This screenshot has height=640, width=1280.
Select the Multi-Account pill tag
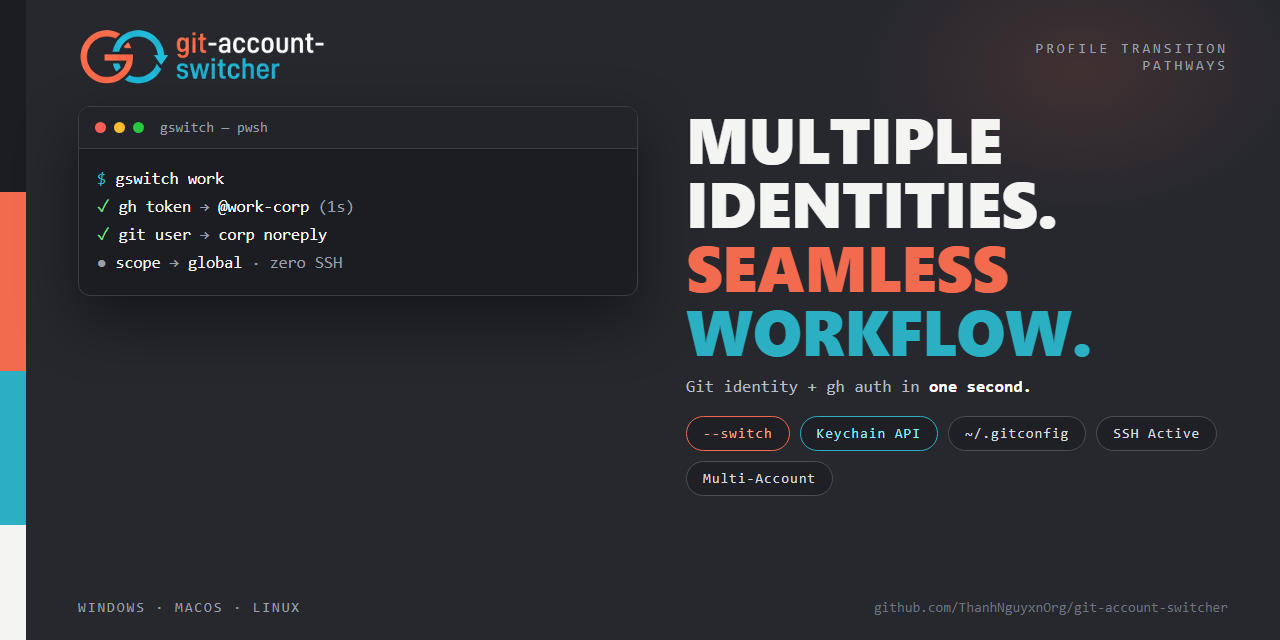(759, 478)
